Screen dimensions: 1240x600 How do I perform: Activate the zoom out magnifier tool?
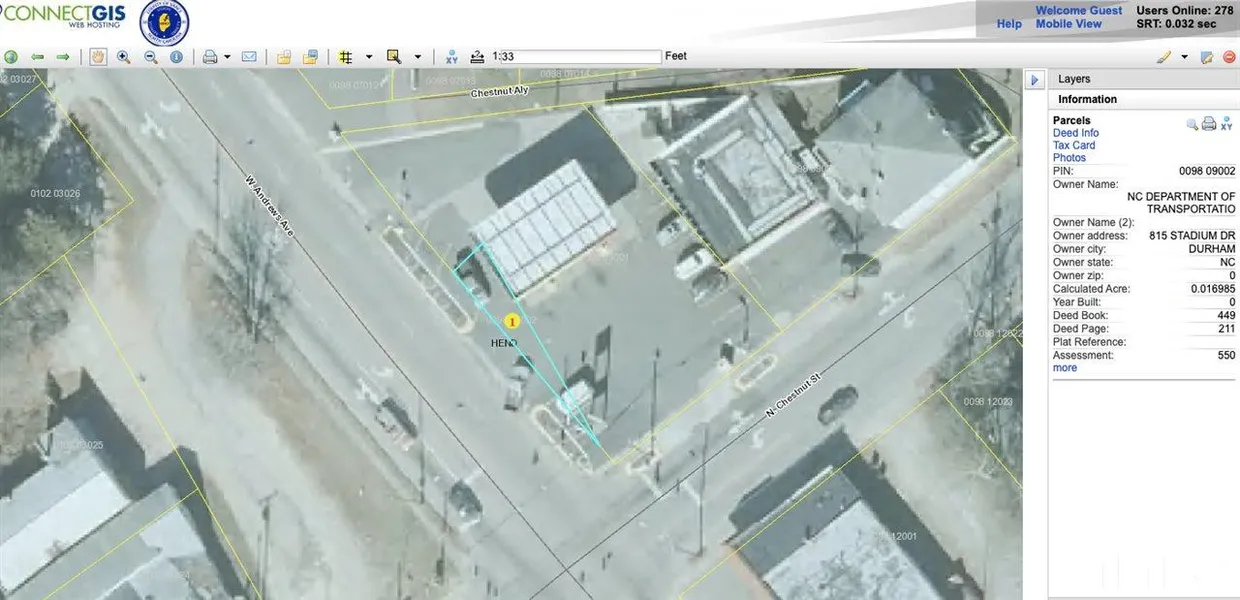(x=150, y=57)
